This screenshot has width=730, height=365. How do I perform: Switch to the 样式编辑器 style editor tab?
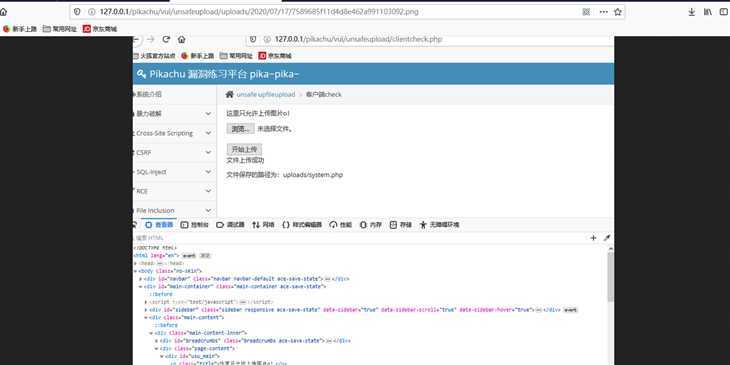pos(302,224)
